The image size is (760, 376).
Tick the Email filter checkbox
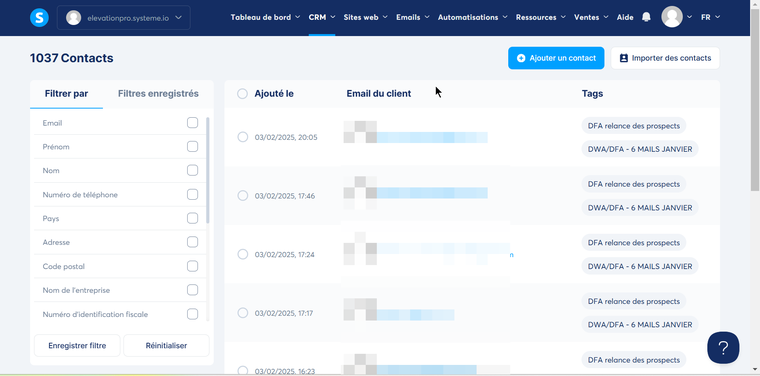[192, 123]
